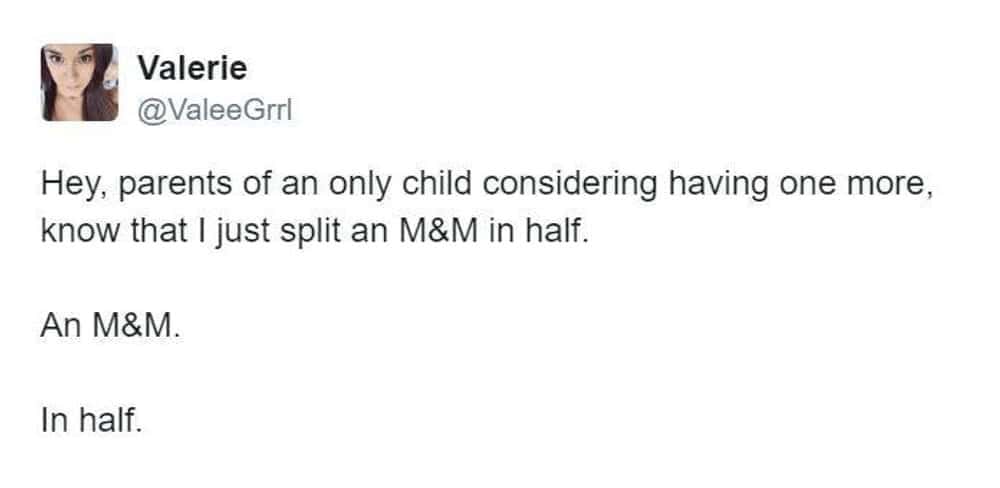Click the standalone "An M&M." line

[x=111, y=326]
